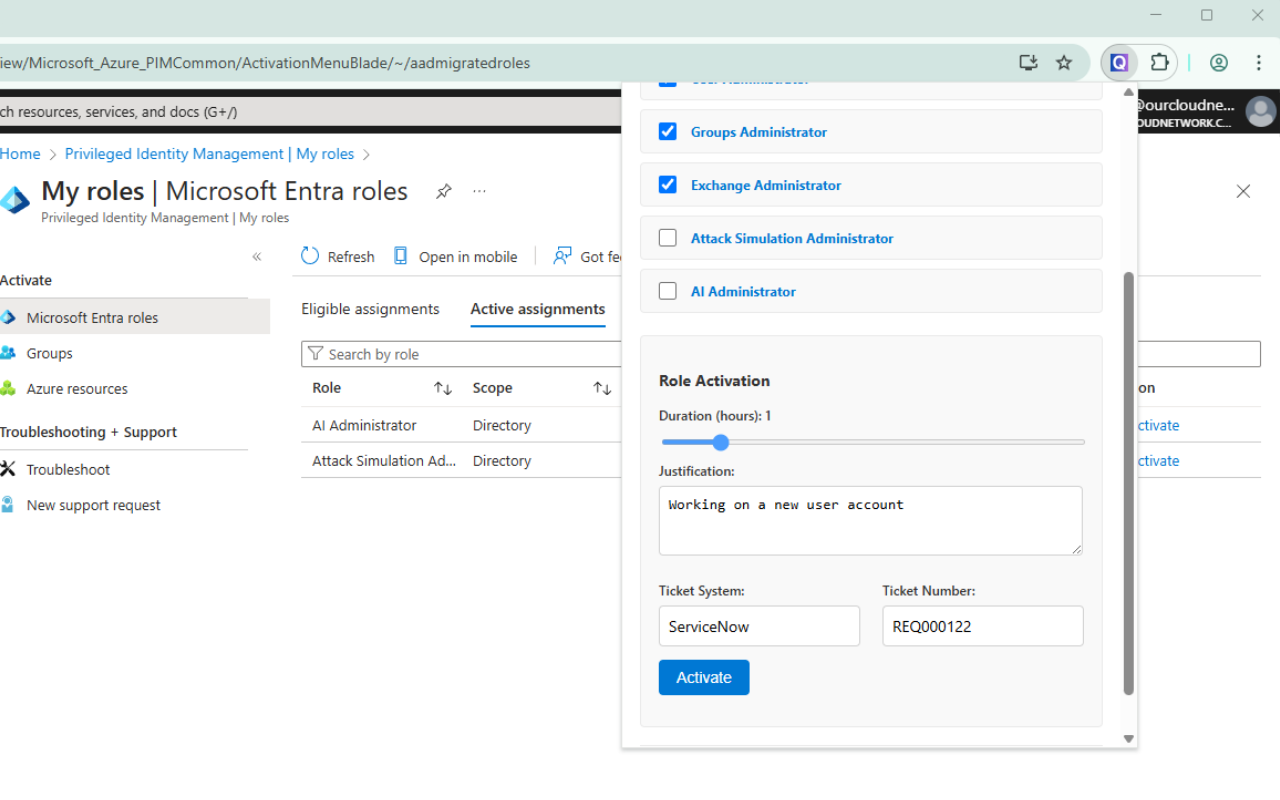Open the browser Extensions puzzle menu
This screenshot has width=1280, height=800.
coord(1159,63)
